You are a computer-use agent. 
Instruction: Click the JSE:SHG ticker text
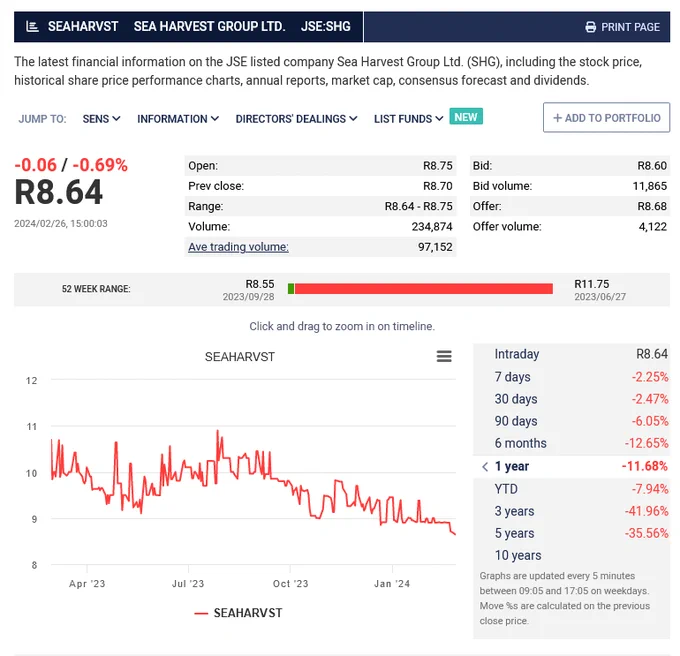[x=326, y=26]
